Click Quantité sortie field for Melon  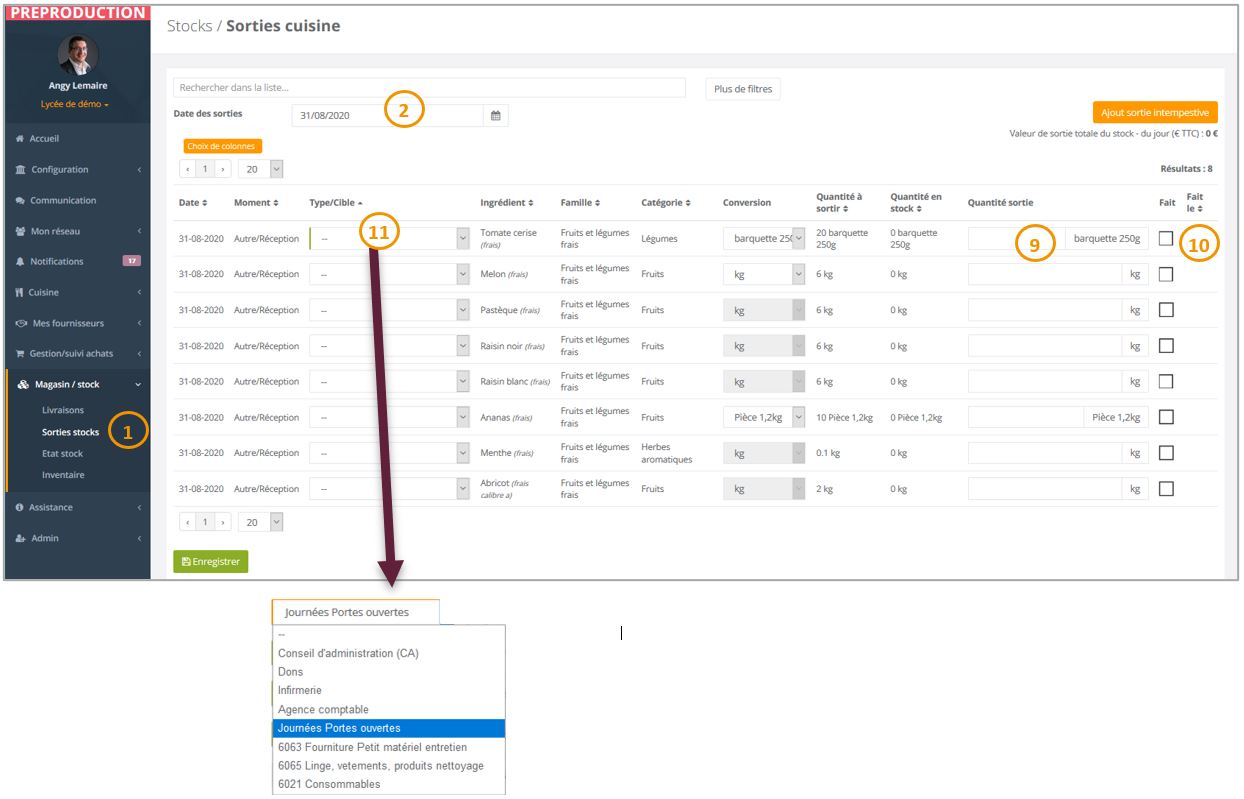coord(1045,274)
